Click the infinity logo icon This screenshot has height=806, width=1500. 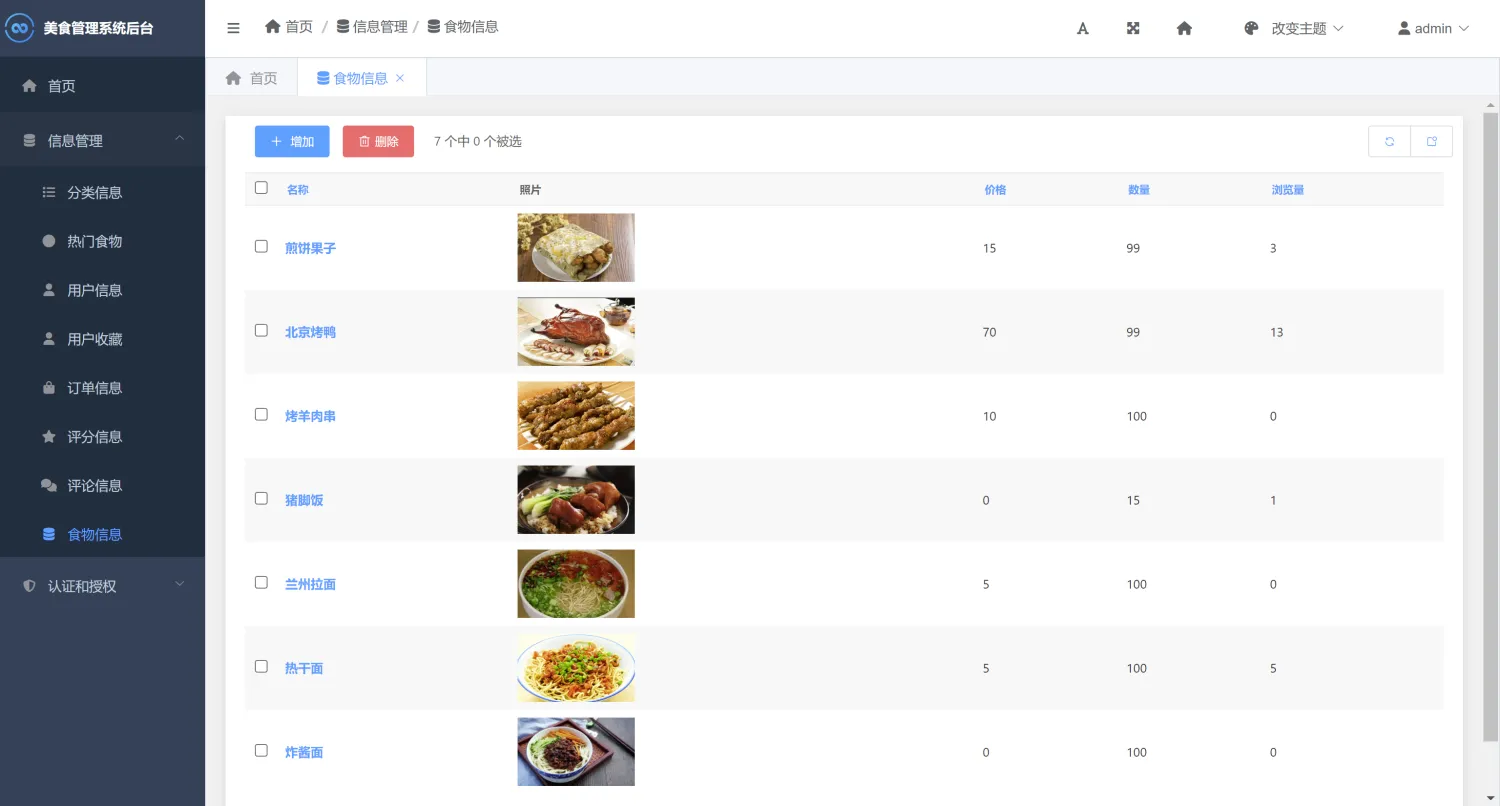coord(20,28)
